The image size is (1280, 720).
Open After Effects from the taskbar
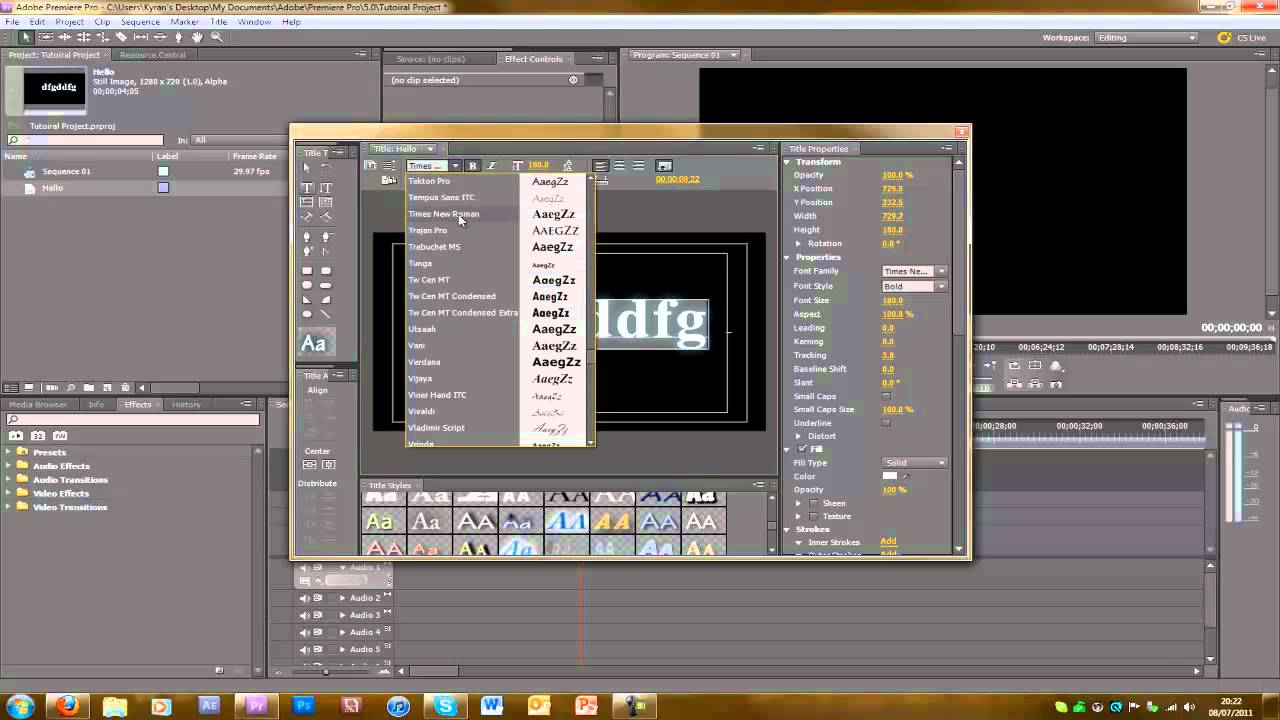[x=209, y=706]
